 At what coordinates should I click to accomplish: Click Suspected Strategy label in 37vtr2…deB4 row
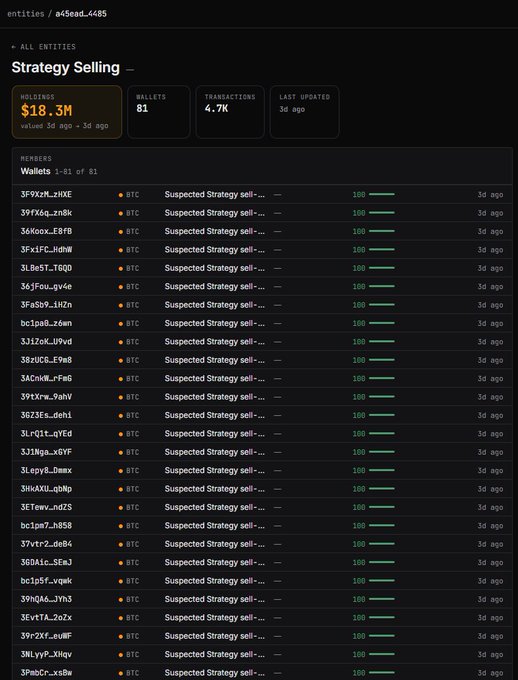pos(214,544)
